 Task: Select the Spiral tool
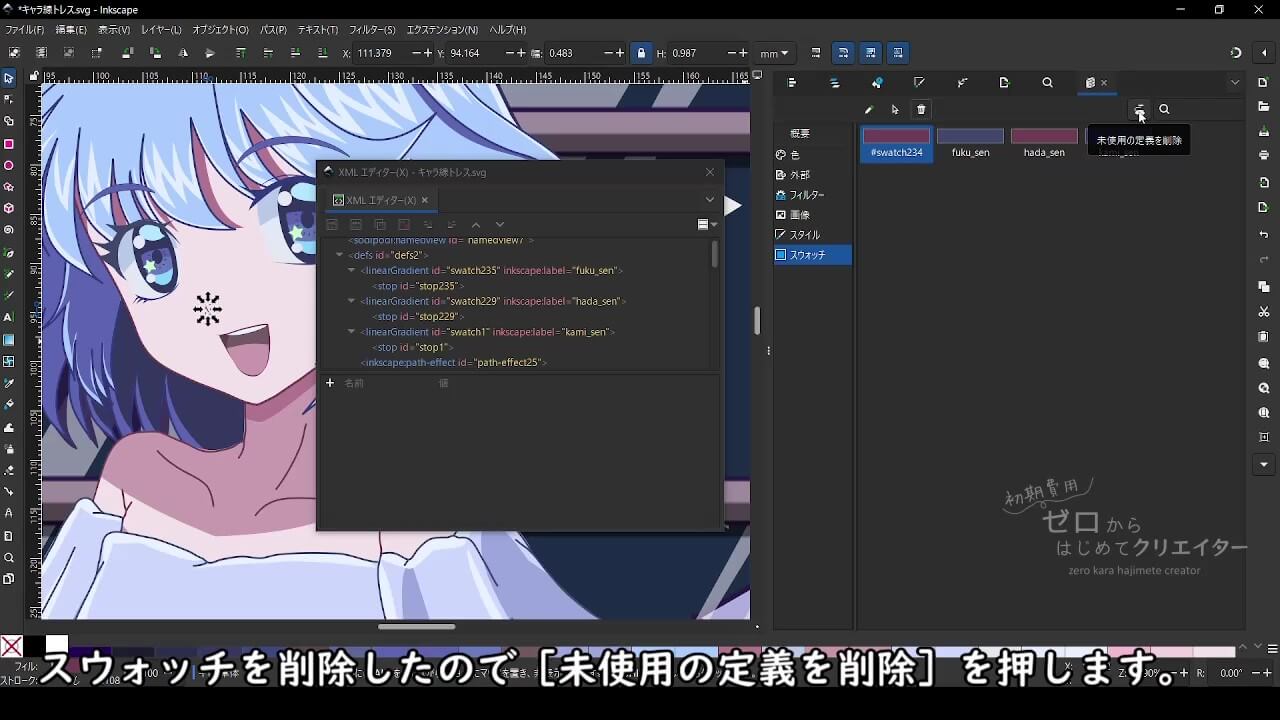tap(9, 230)
